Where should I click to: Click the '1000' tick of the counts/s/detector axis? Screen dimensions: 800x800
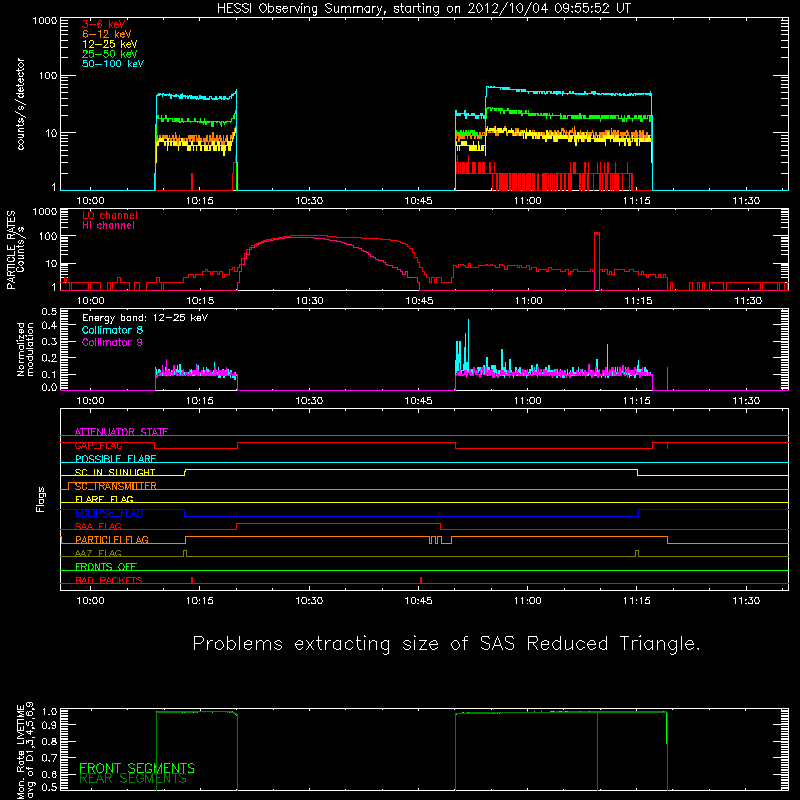pos(45,21)
